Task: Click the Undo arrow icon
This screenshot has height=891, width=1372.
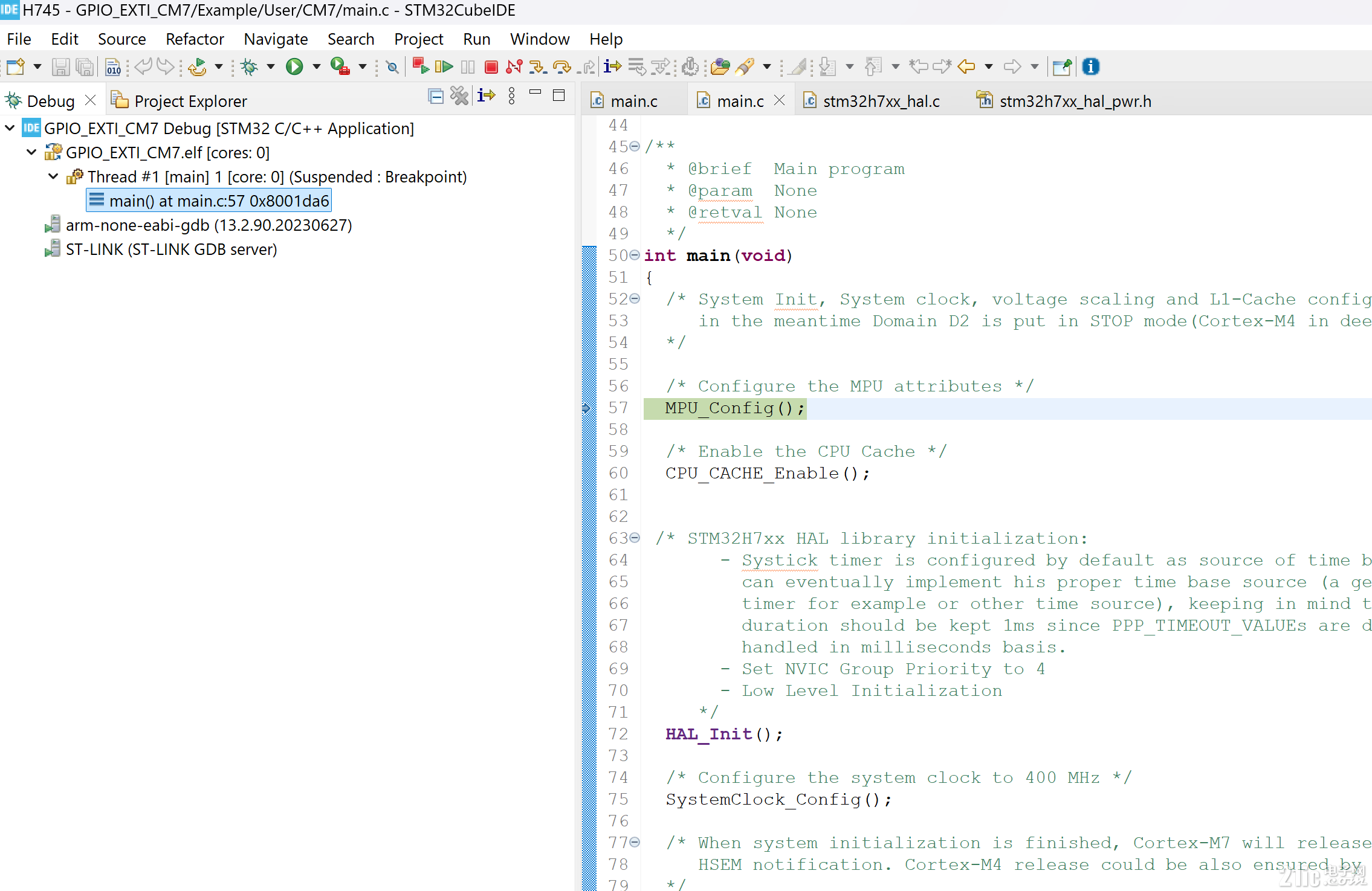Action: pyautogui.click(x=143, y=66)
